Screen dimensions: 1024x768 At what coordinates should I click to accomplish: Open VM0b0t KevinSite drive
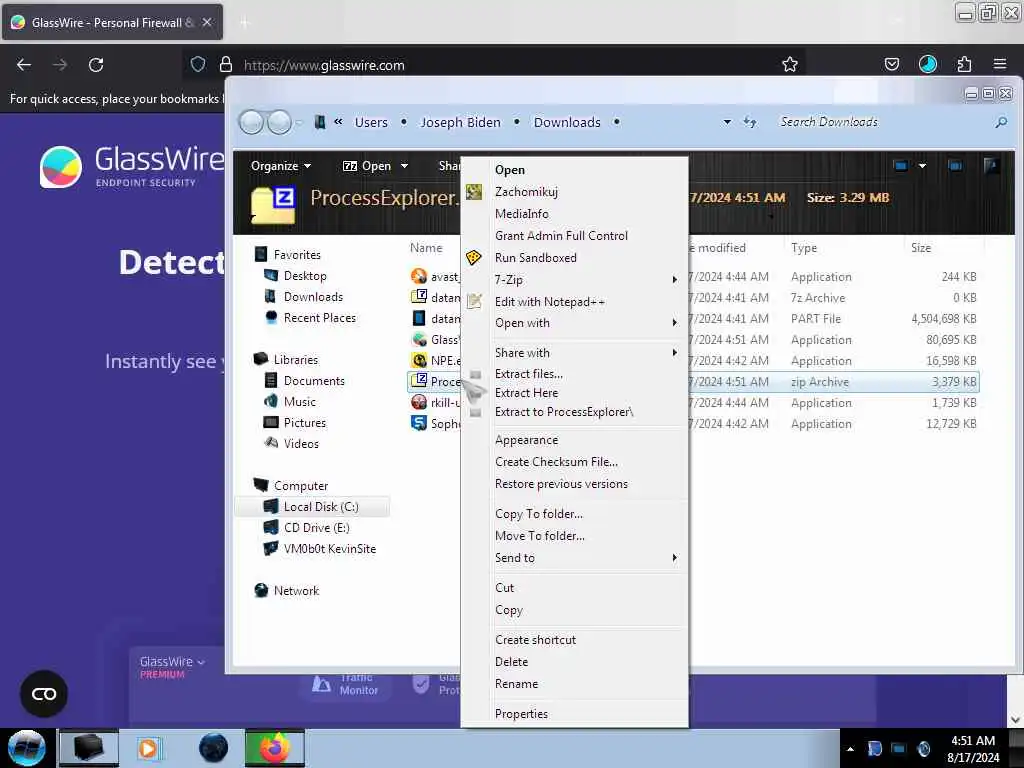point(330,549)
